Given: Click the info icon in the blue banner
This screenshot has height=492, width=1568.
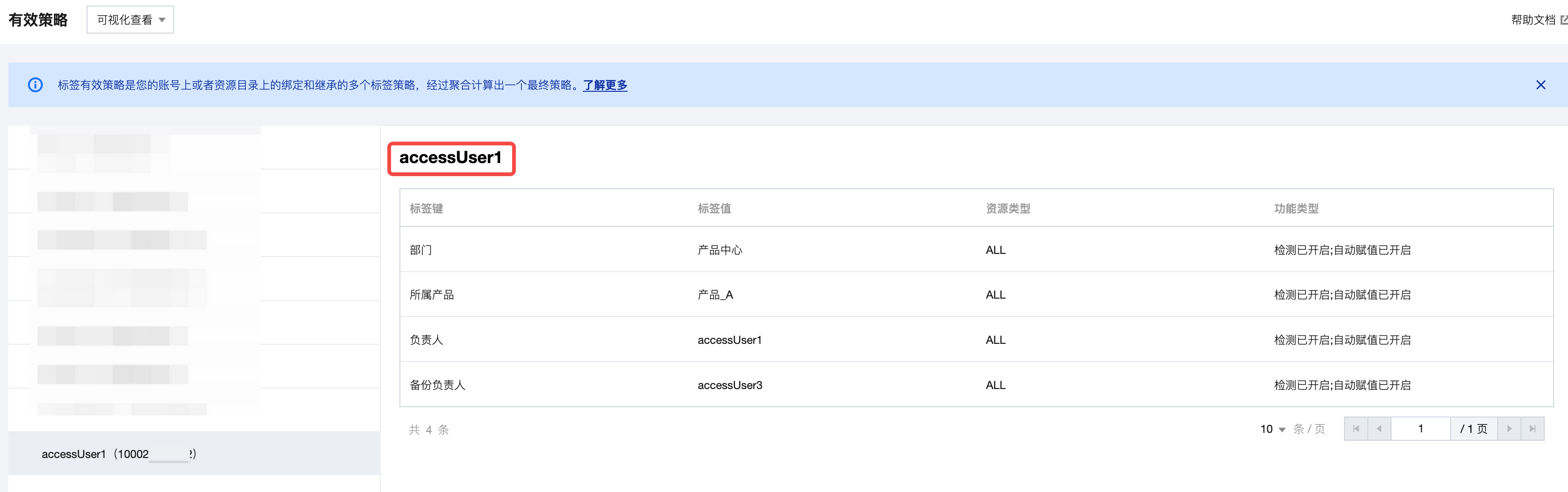Looking at the screenshot, I should coord(35,85).
